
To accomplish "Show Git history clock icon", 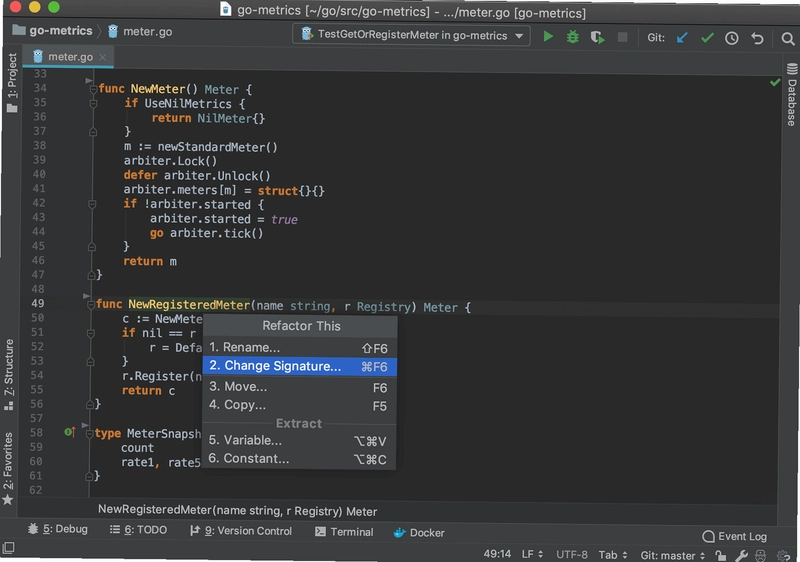I will click(x=732, y=38).
